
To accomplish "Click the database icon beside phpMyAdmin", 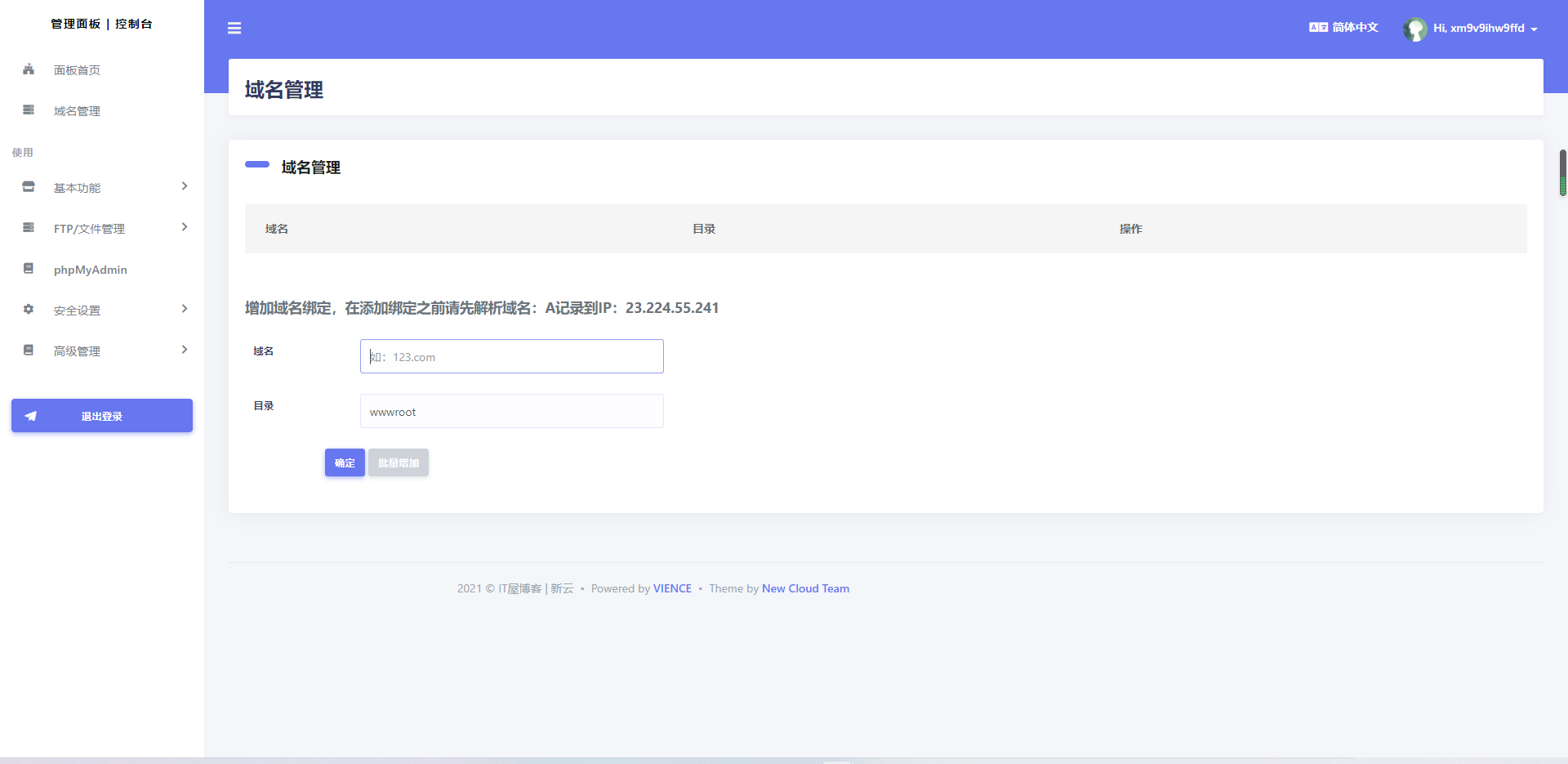I will tap(29, 269).
